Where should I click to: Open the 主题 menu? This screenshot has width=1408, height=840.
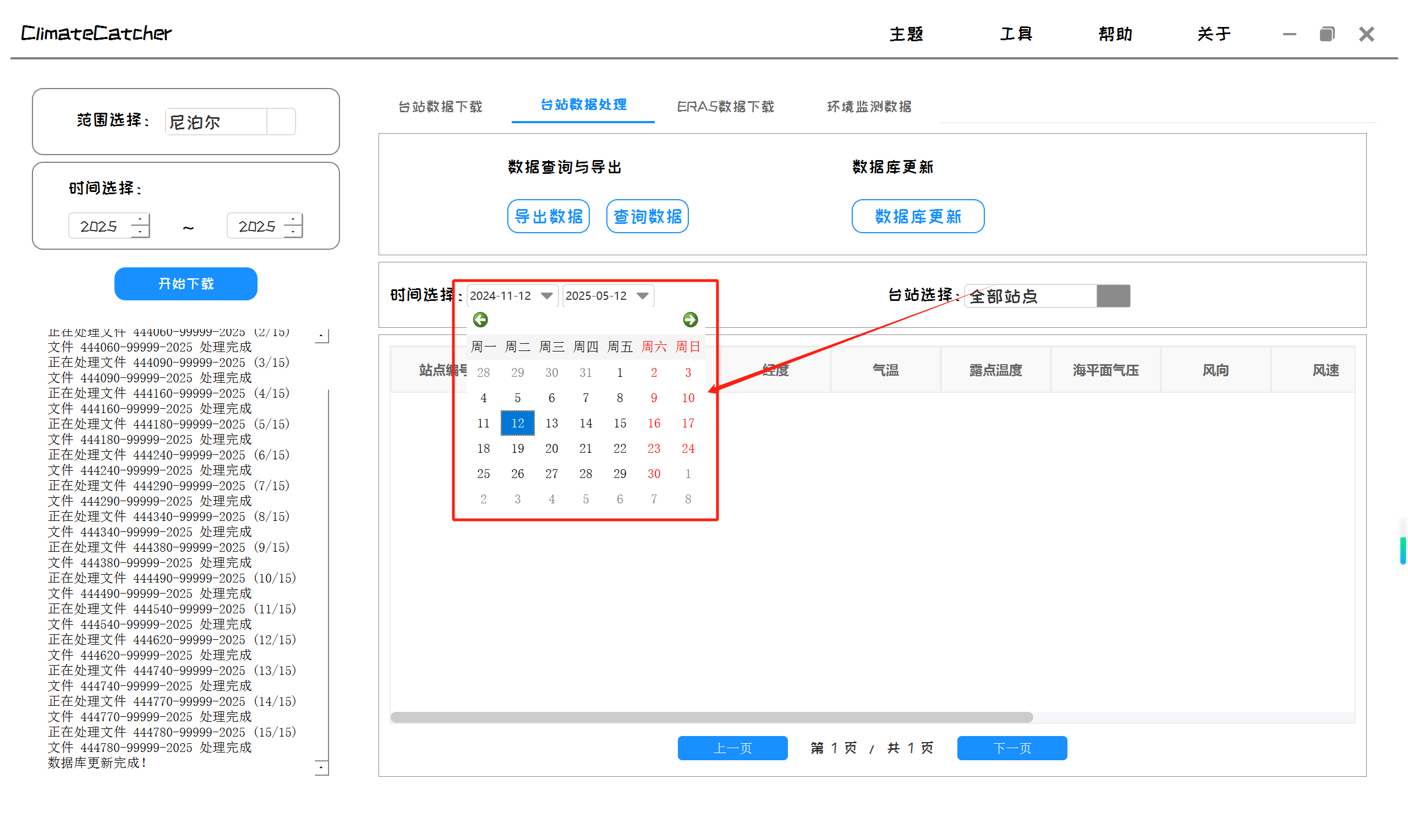click(906, 34)
